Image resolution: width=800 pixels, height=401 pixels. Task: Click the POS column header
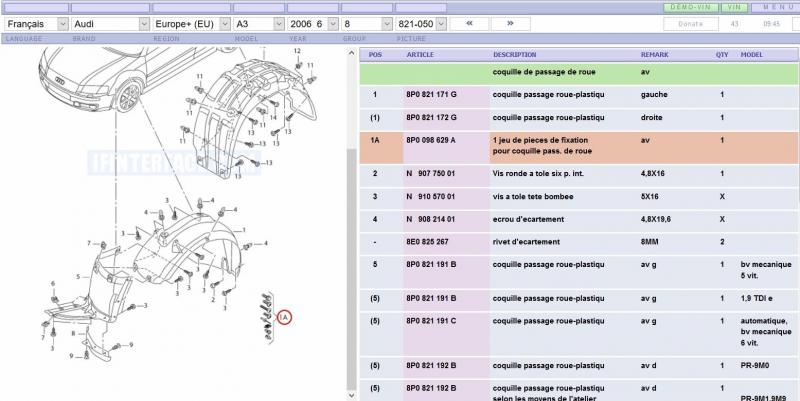pyautogui.click(x=375, y=55)
